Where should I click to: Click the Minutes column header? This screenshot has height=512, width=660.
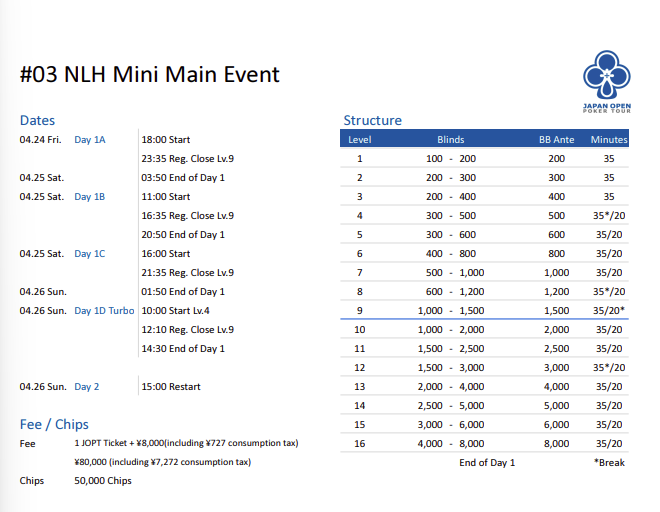[609, 140]
